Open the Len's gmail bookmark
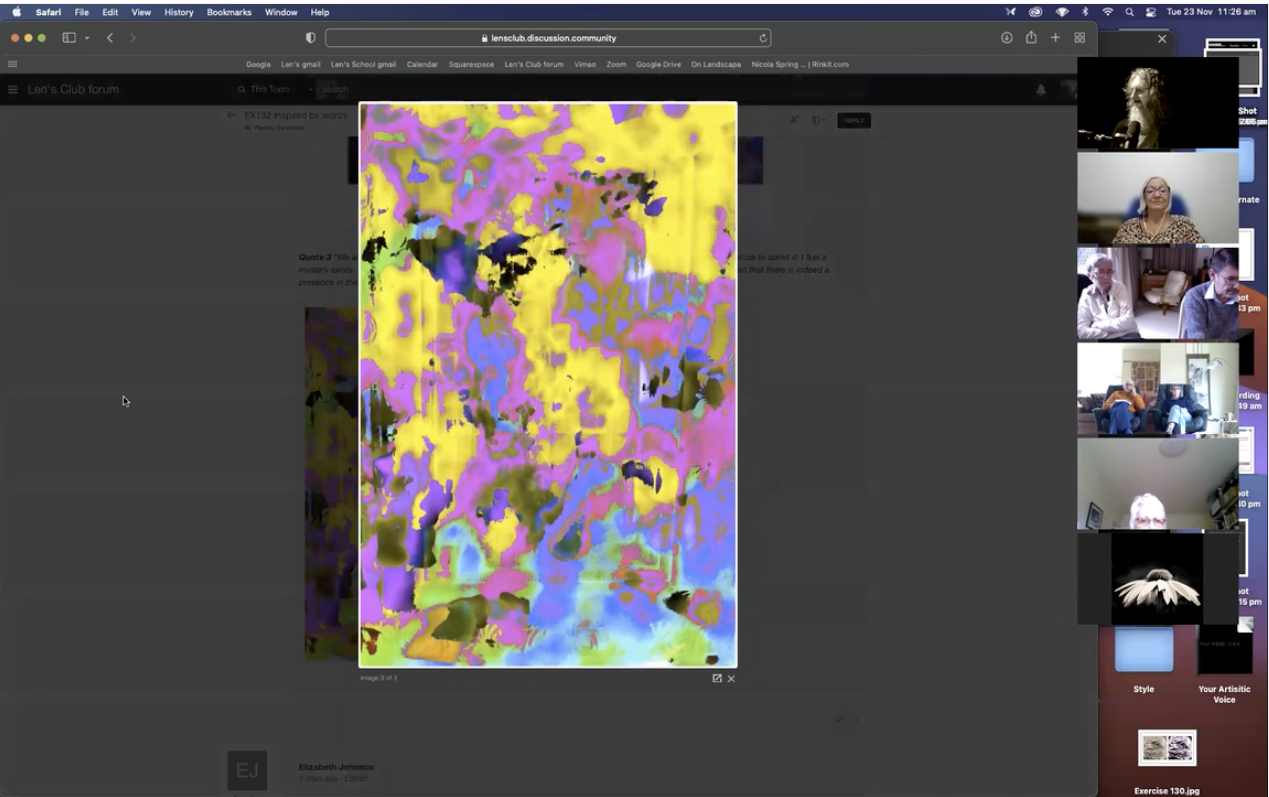Image resolution: width=1269 pixels, height=797 pixels. click(x=301, y=64)
